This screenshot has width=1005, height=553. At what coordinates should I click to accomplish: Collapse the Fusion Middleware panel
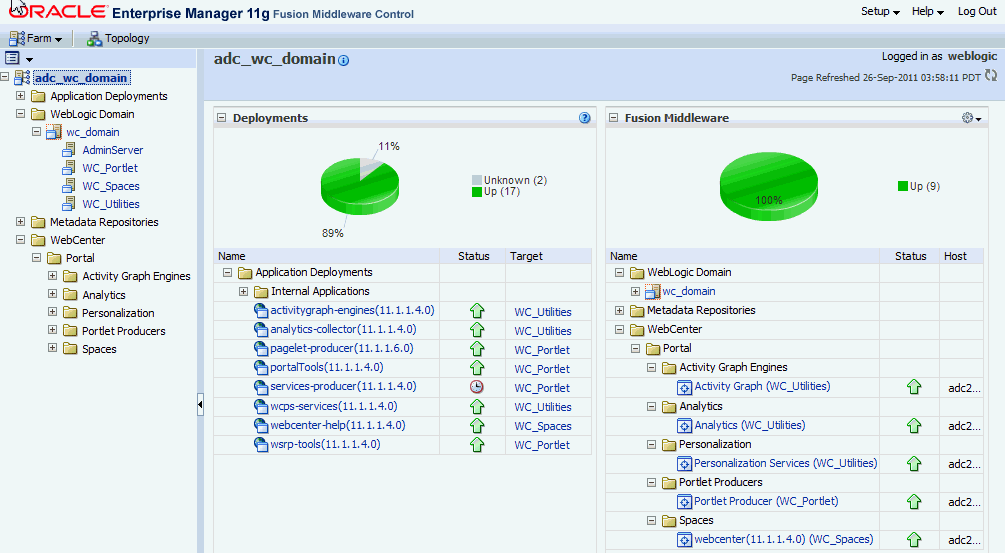[x=613, y=118]
